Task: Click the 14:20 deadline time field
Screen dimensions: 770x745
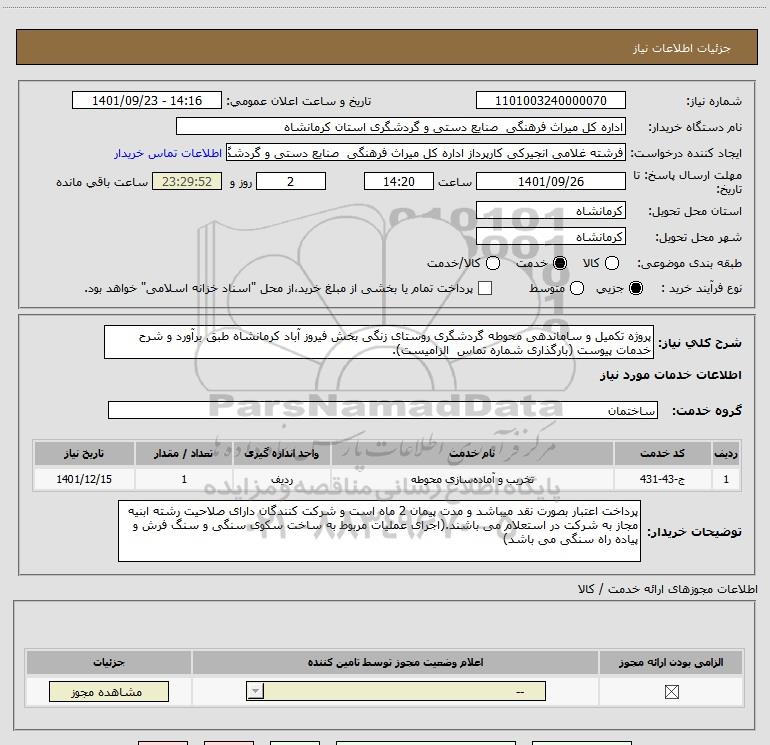Action: [399, 181]
